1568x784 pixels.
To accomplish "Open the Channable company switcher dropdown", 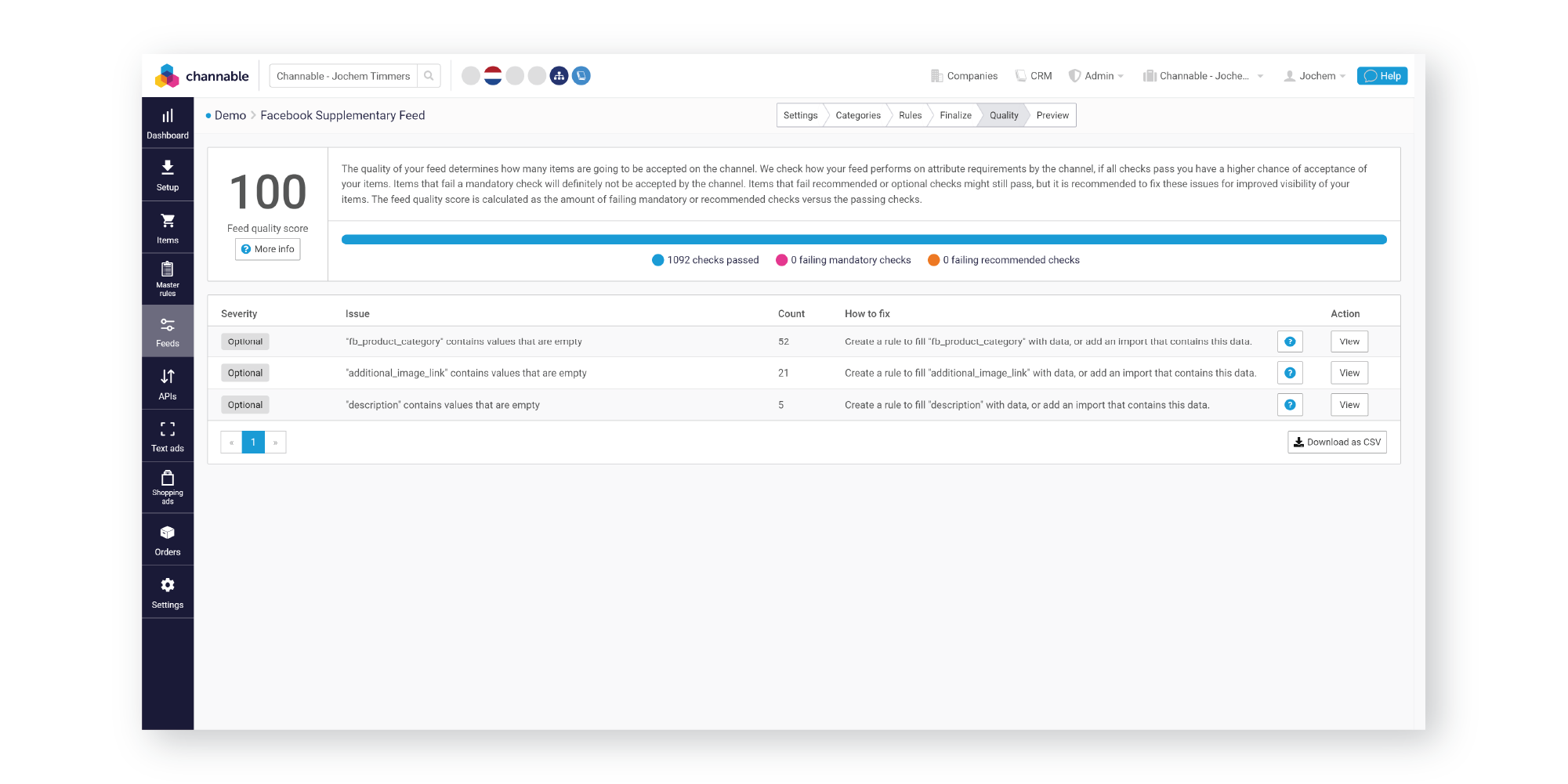I will point(1202,75).
